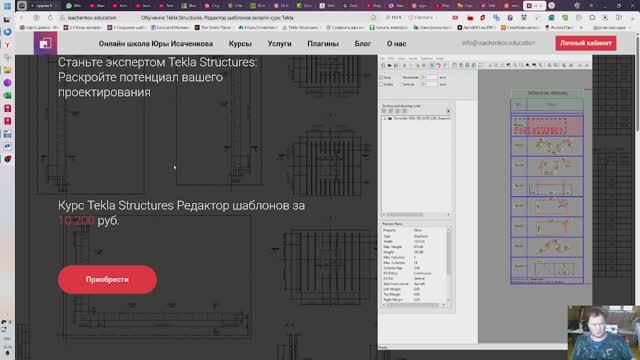This screenshot has height=360, width=640.
Task: Select the red PartAssembly row in template
Action: pos(547,127)
